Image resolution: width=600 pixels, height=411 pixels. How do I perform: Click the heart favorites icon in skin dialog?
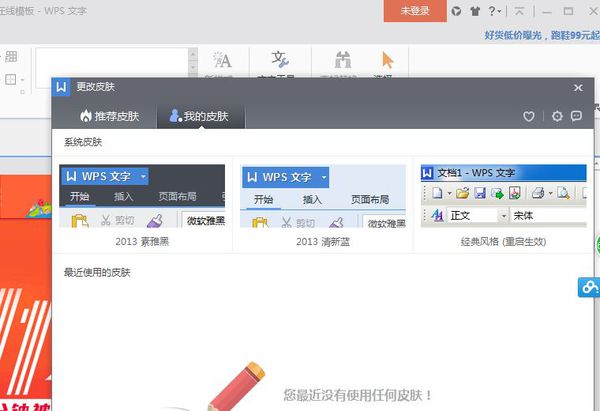[529, 116]
